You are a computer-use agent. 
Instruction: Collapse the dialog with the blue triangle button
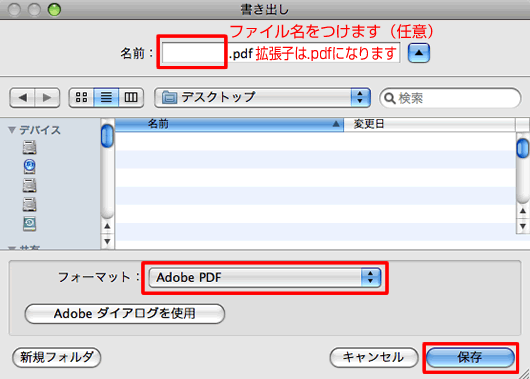(419, 53)
